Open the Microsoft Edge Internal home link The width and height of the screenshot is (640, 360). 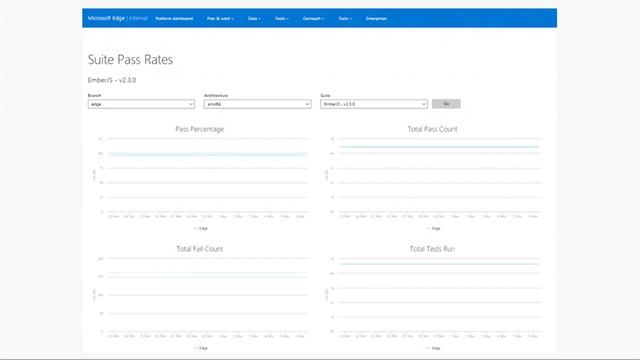118,18
